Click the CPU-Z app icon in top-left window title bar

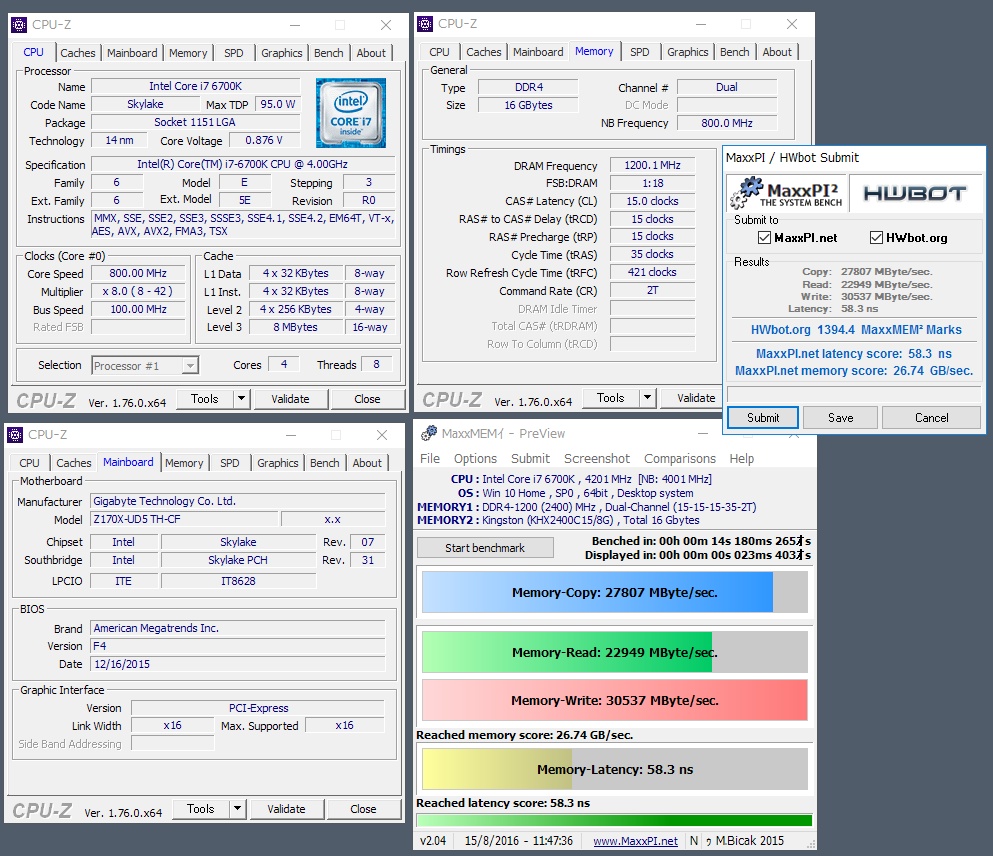click(x=19, y=25)
